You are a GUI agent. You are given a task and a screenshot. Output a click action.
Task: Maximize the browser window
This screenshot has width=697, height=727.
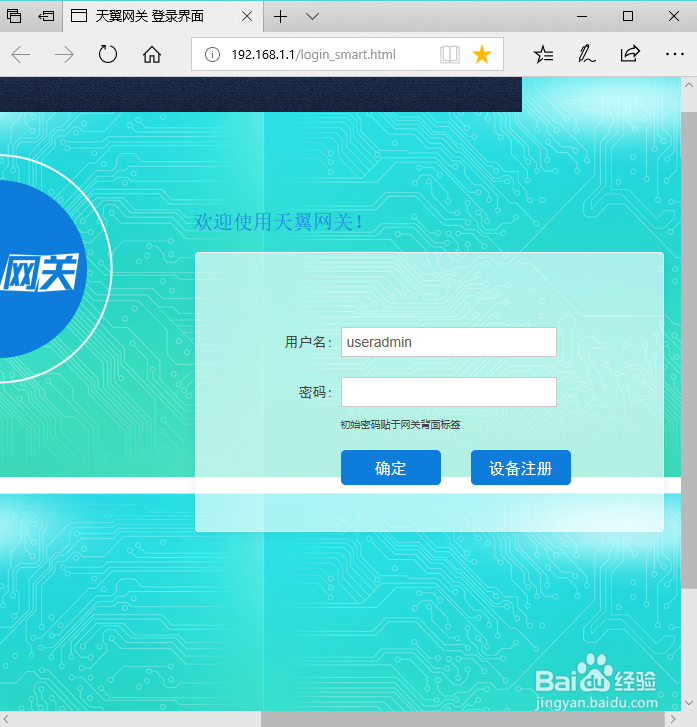pyautogui.click(x=628, y=17)
